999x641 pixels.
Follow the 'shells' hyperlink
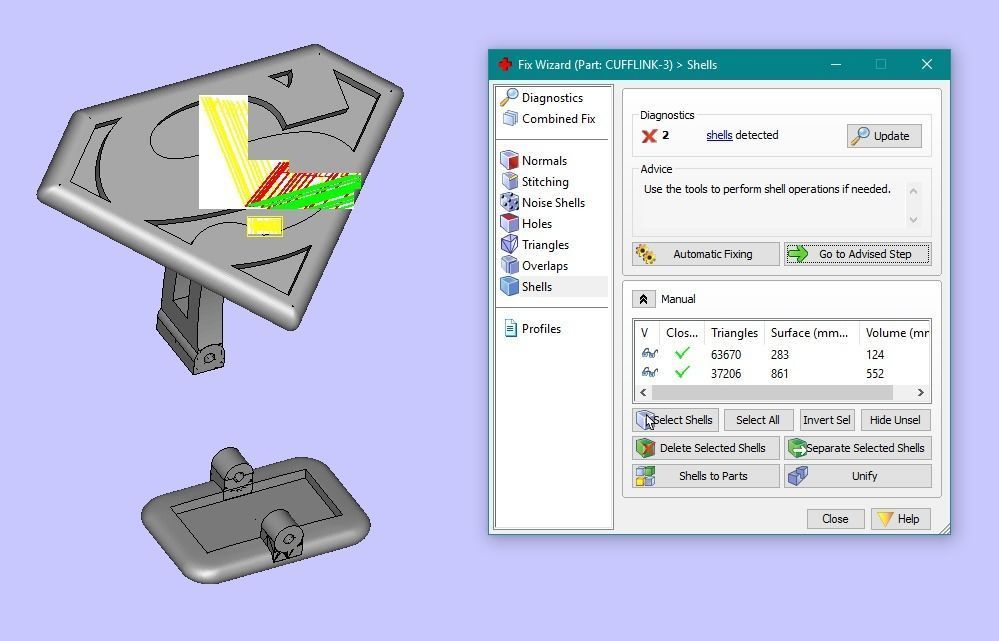[x=719, y=135]
